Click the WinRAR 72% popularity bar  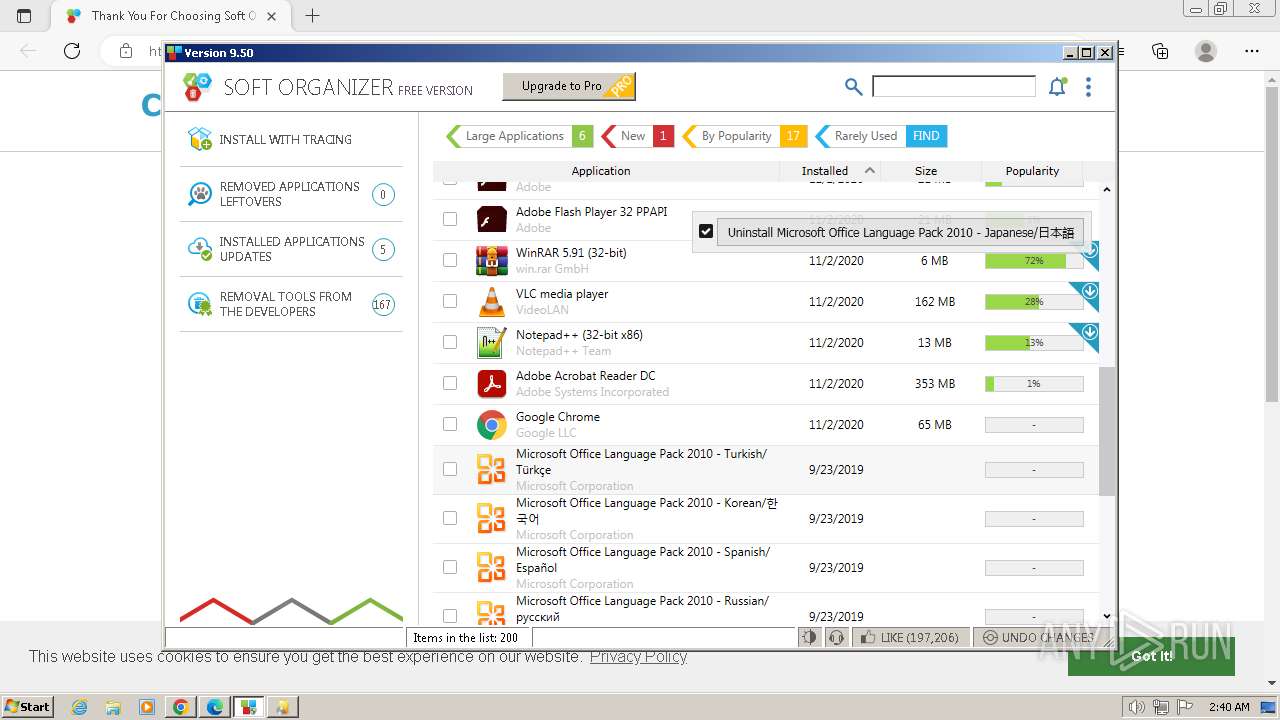[1034, 260]
